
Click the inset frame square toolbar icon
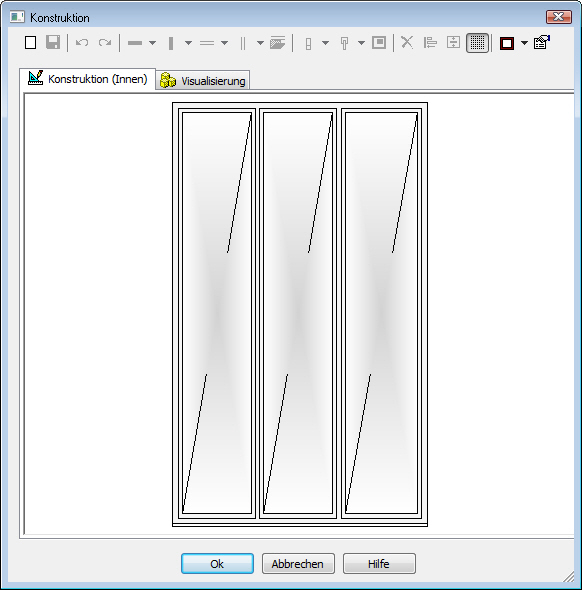[x=379, y=43]
